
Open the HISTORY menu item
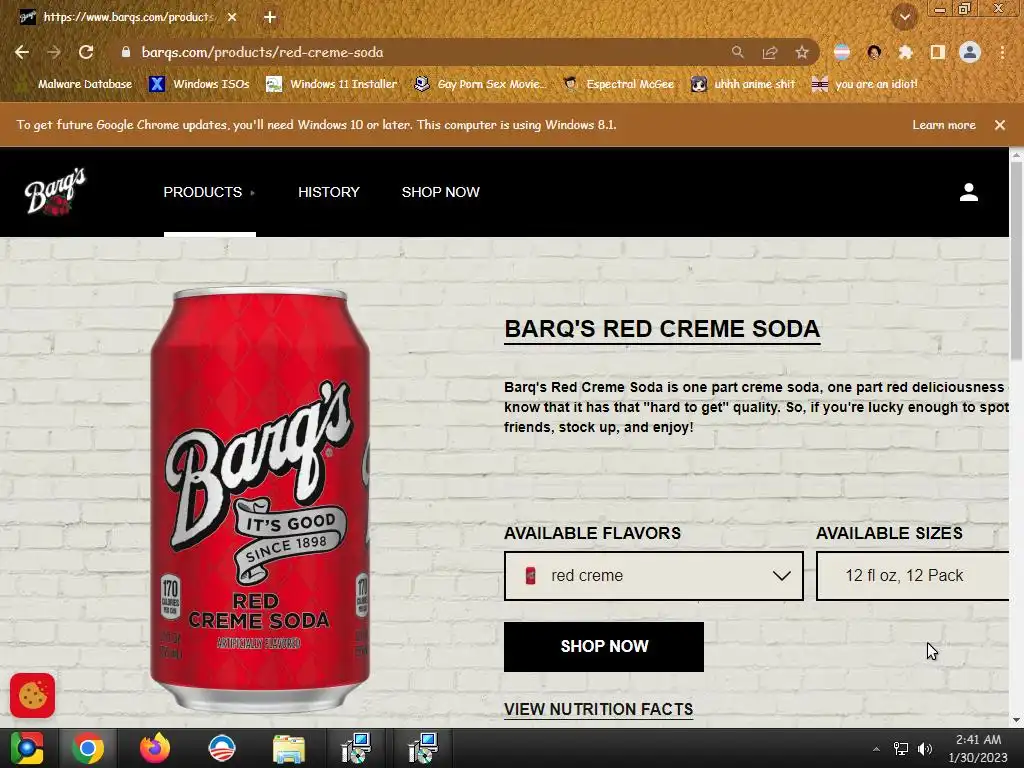328,192
